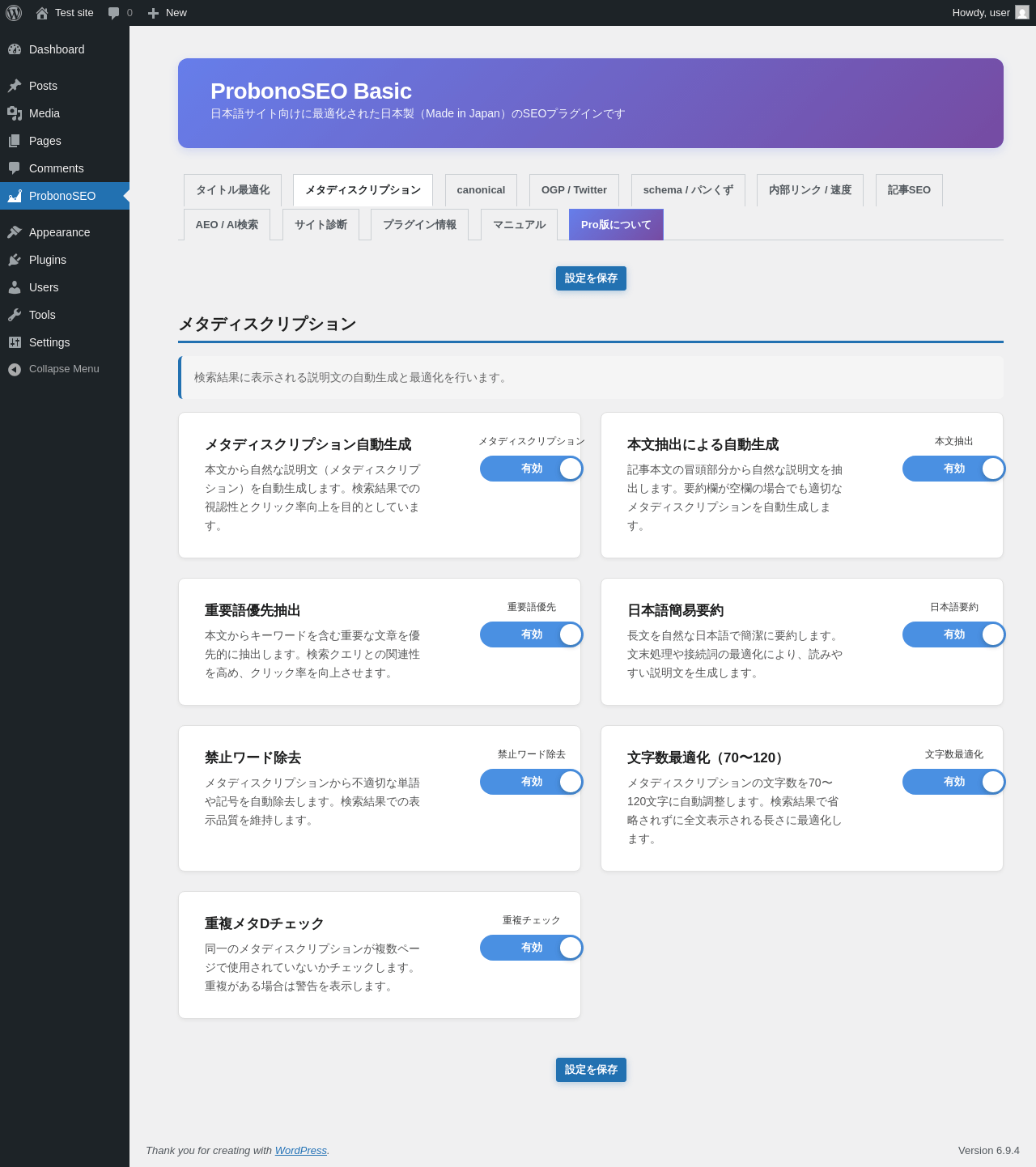
Task: Open the Appearance menu item
Action: tap(65, 232)
